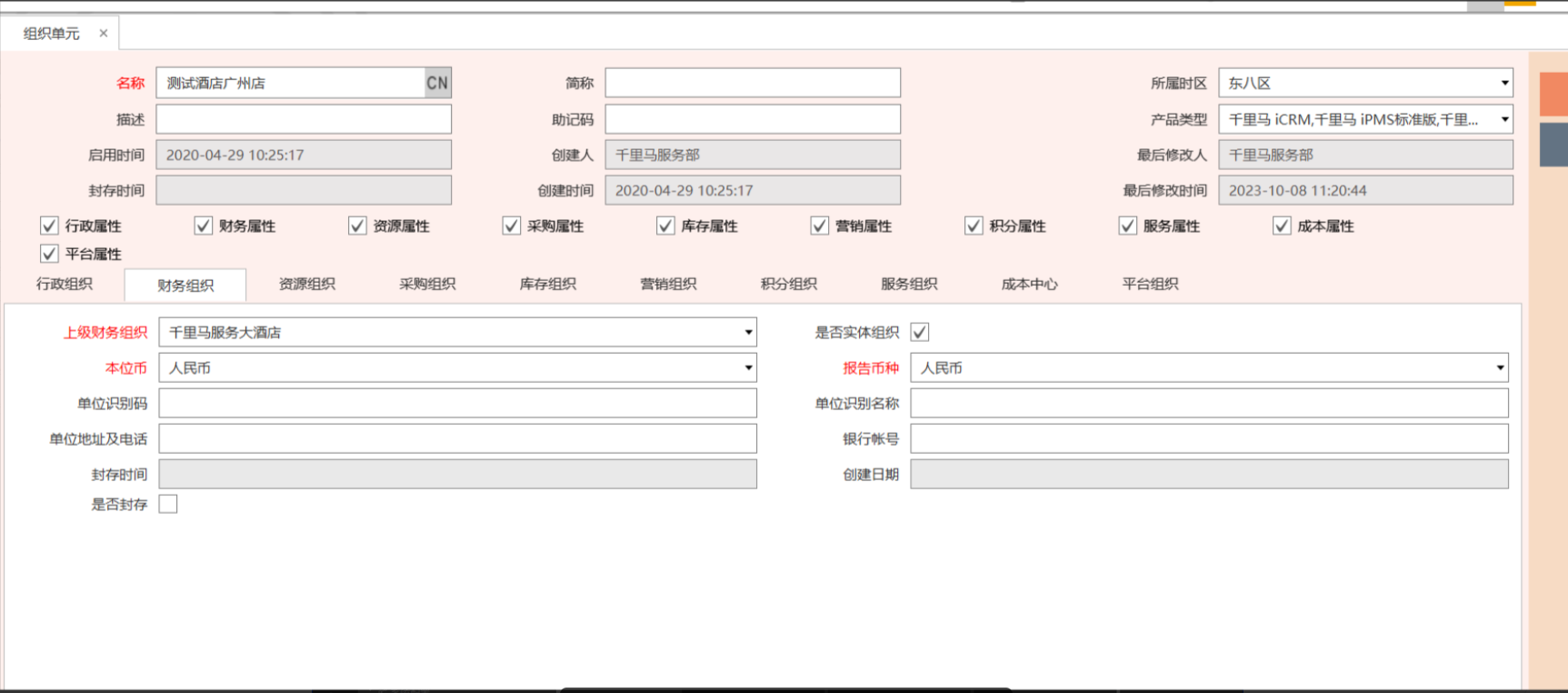The height and width of the screenshot is (693, 1568).
Task: Click the slate-gray square on right sidebar
Action: point(1553,145)
